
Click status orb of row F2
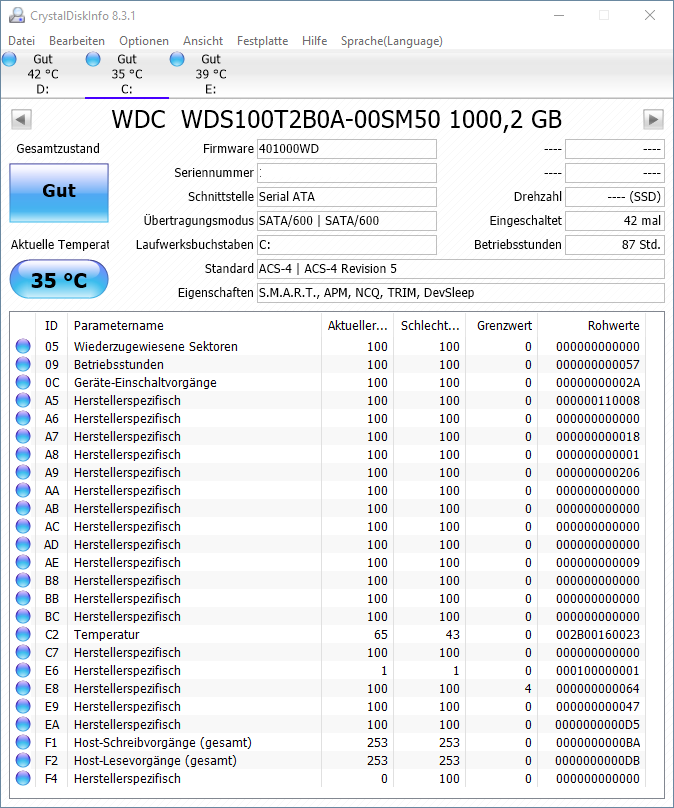(23, 760)
